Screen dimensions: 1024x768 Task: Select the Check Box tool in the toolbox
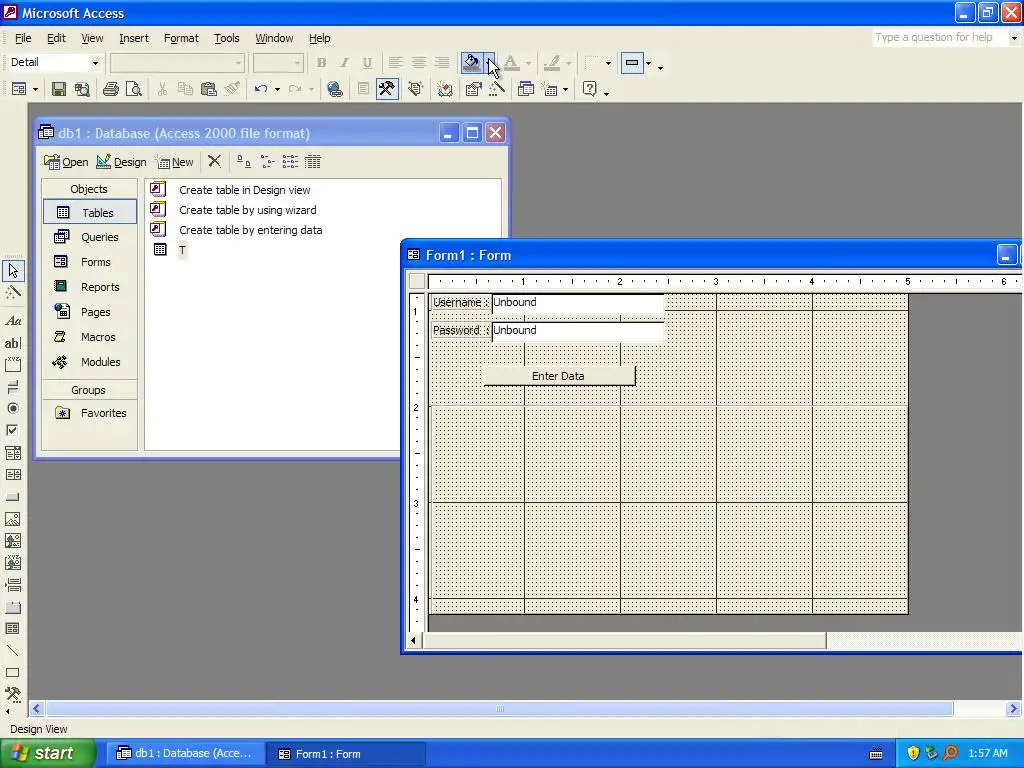12,430
